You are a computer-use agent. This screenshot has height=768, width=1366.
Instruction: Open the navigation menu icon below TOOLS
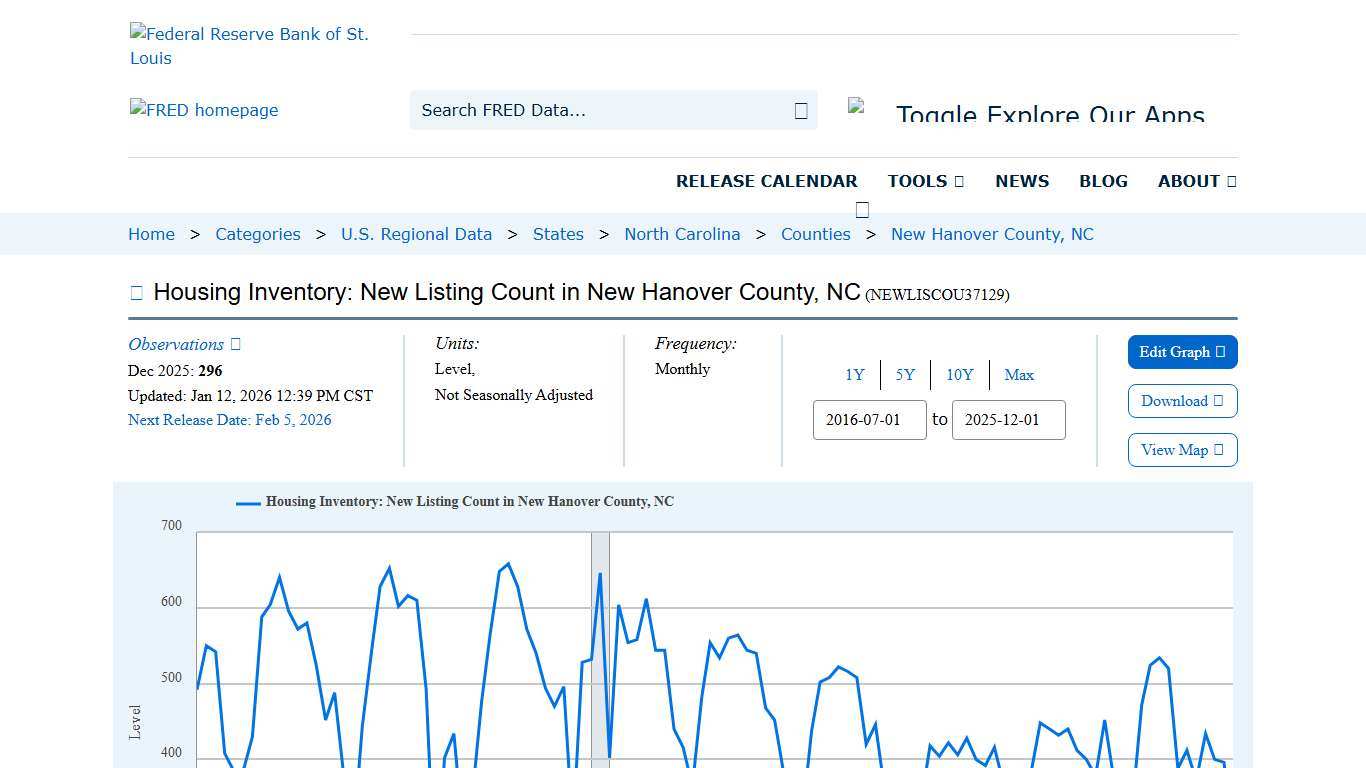point(862,209)
